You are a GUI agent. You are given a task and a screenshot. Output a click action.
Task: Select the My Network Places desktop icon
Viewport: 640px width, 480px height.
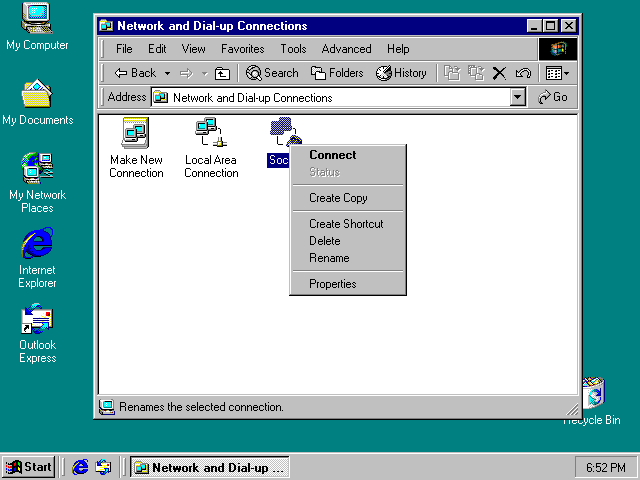[x=37, y=183]
